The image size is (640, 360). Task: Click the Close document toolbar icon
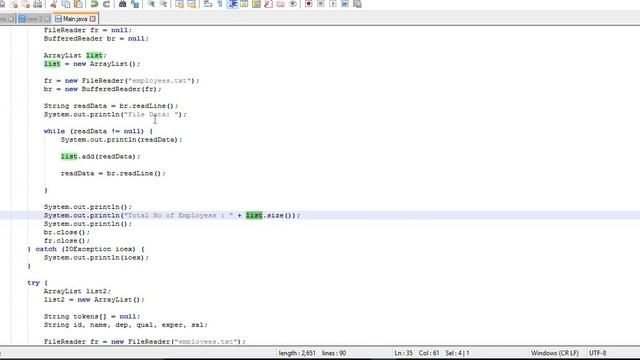click(x=14, y=4)
